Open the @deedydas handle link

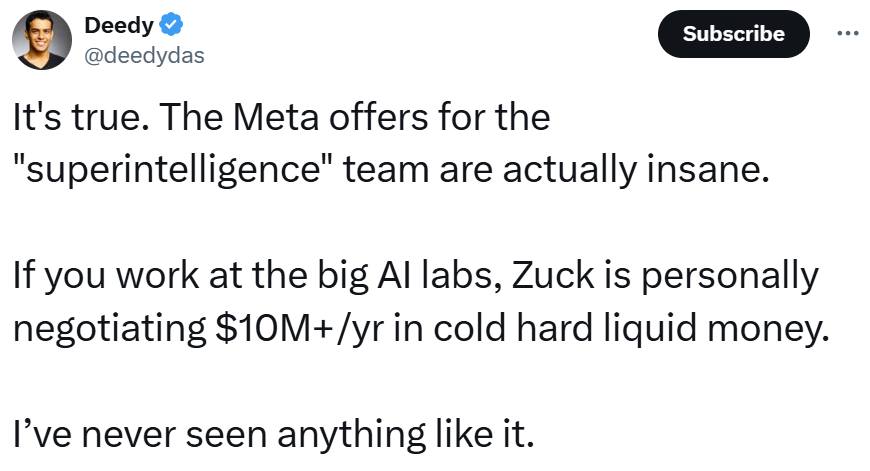point(144,55)
